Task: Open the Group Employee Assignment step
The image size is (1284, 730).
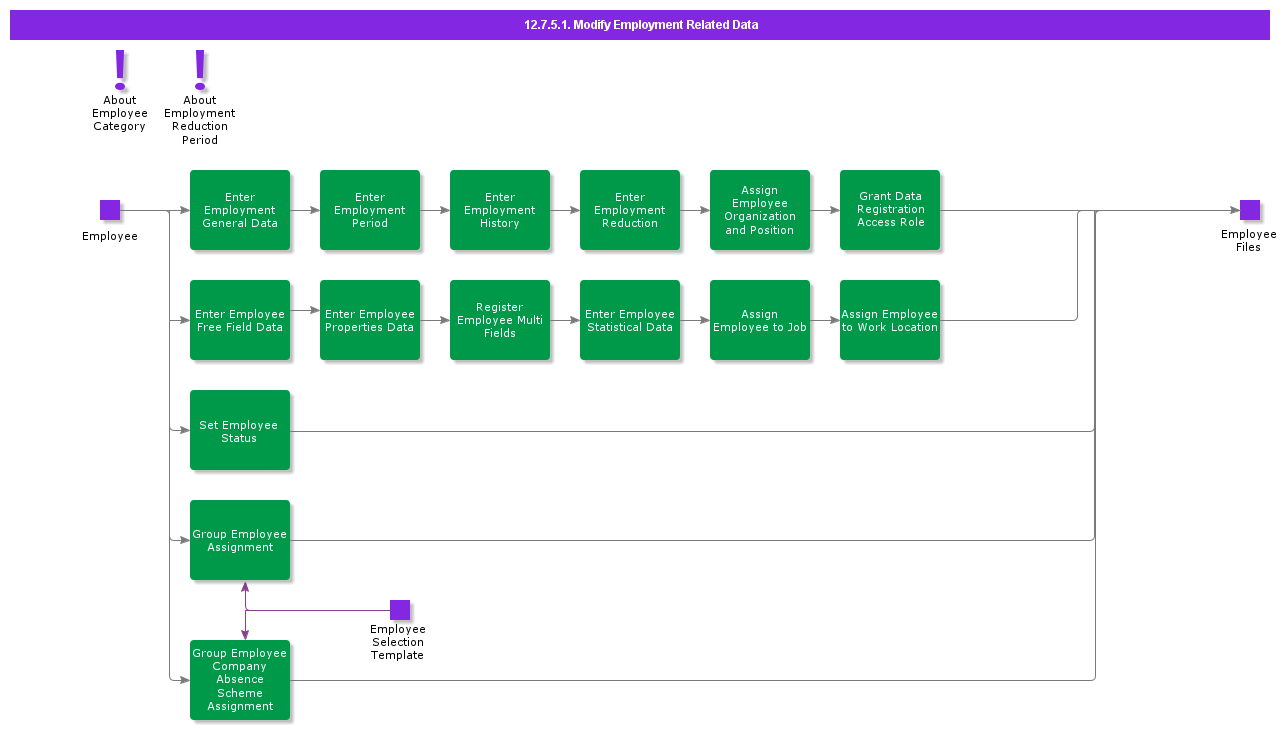Action: (x=240, y=540)
